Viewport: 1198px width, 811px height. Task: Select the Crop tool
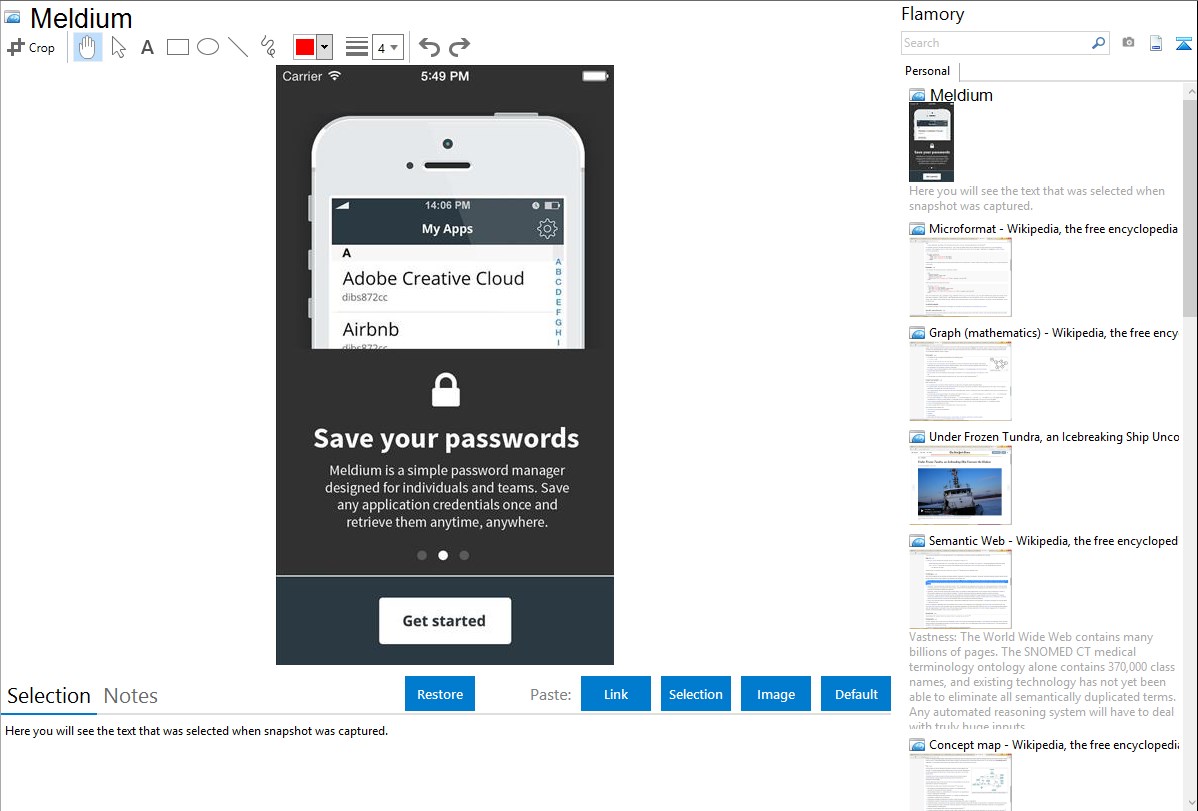pos(31,47)
